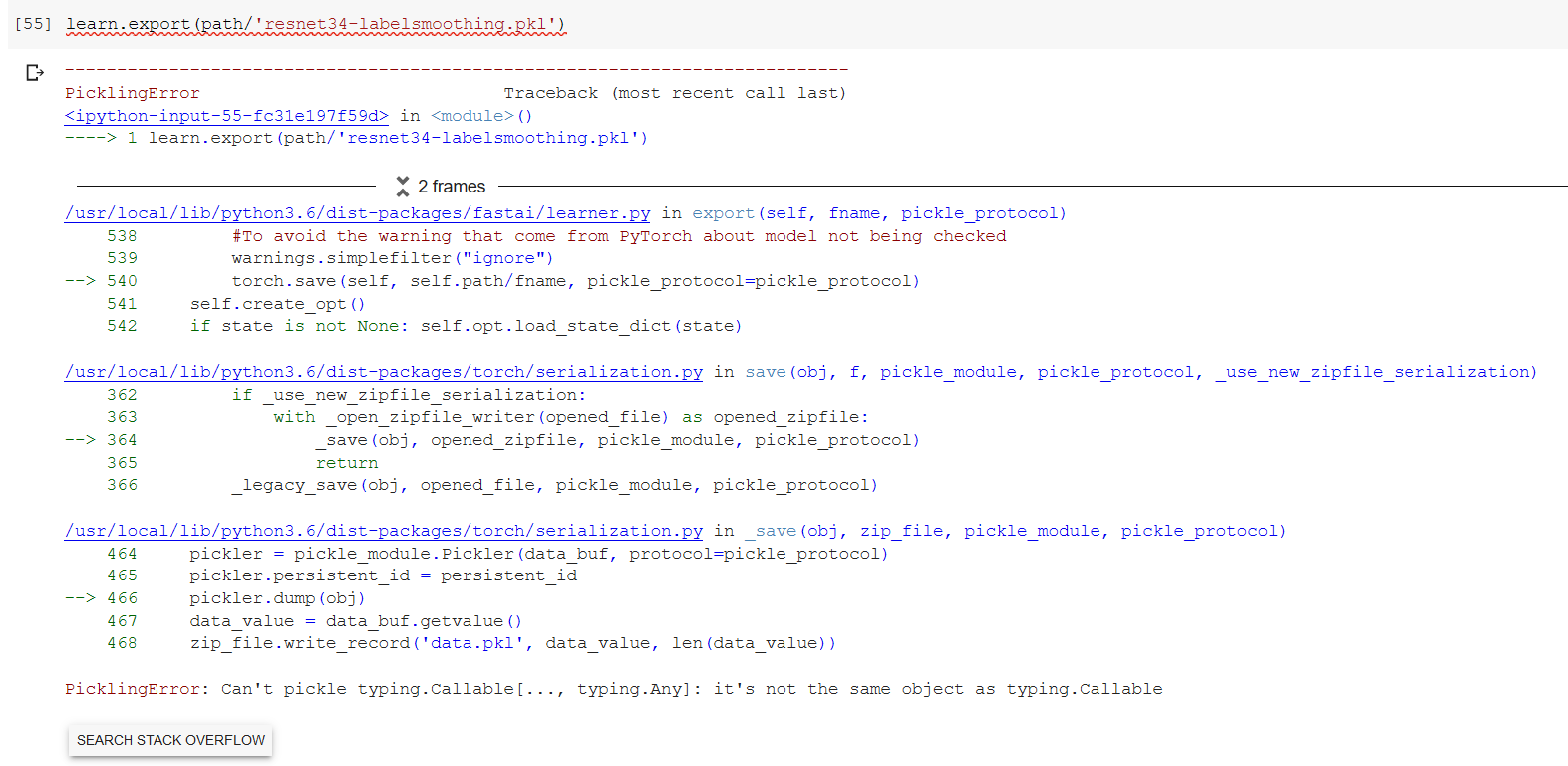Click line 465 pickler.persistent_id text

pos(384,575)
